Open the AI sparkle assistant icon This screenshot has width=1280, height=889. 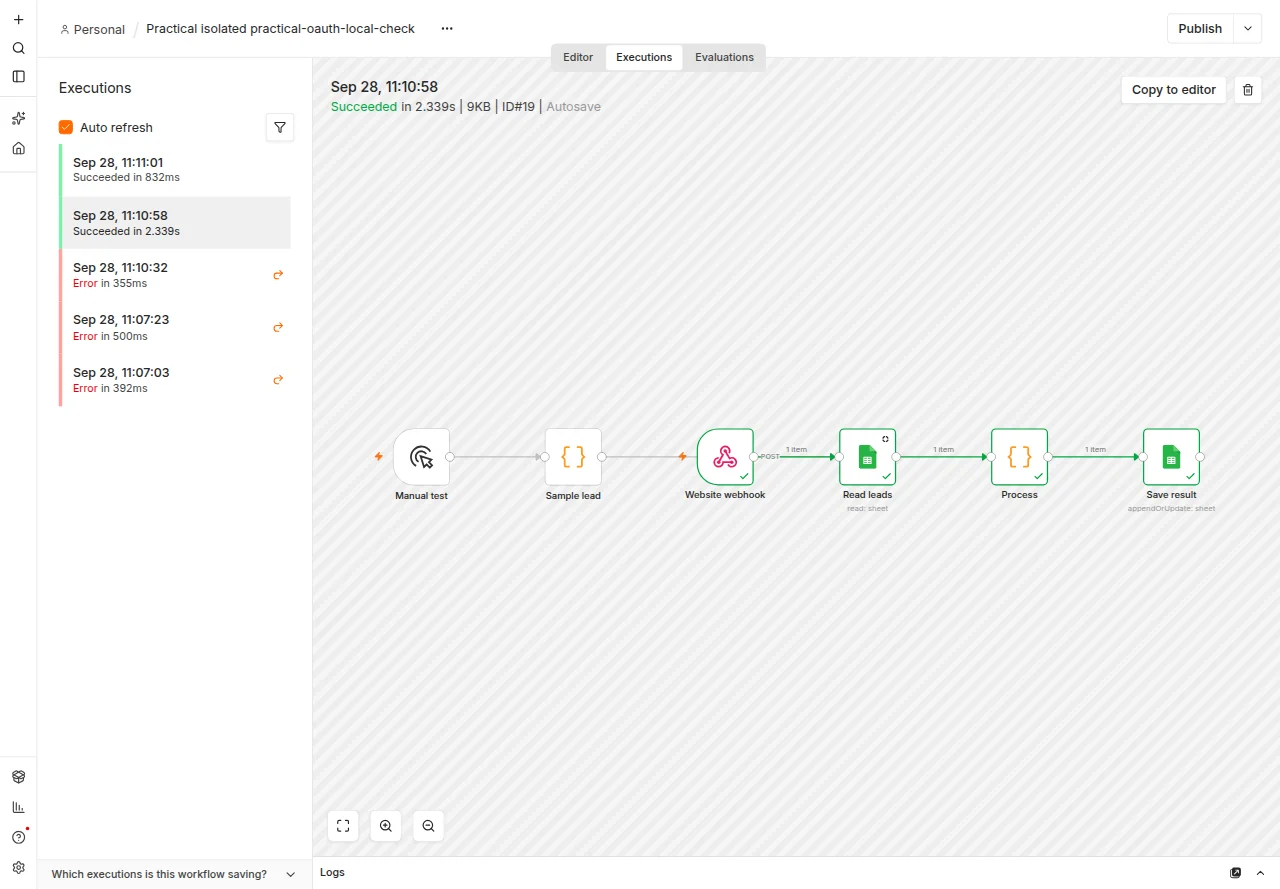[18, 118]
